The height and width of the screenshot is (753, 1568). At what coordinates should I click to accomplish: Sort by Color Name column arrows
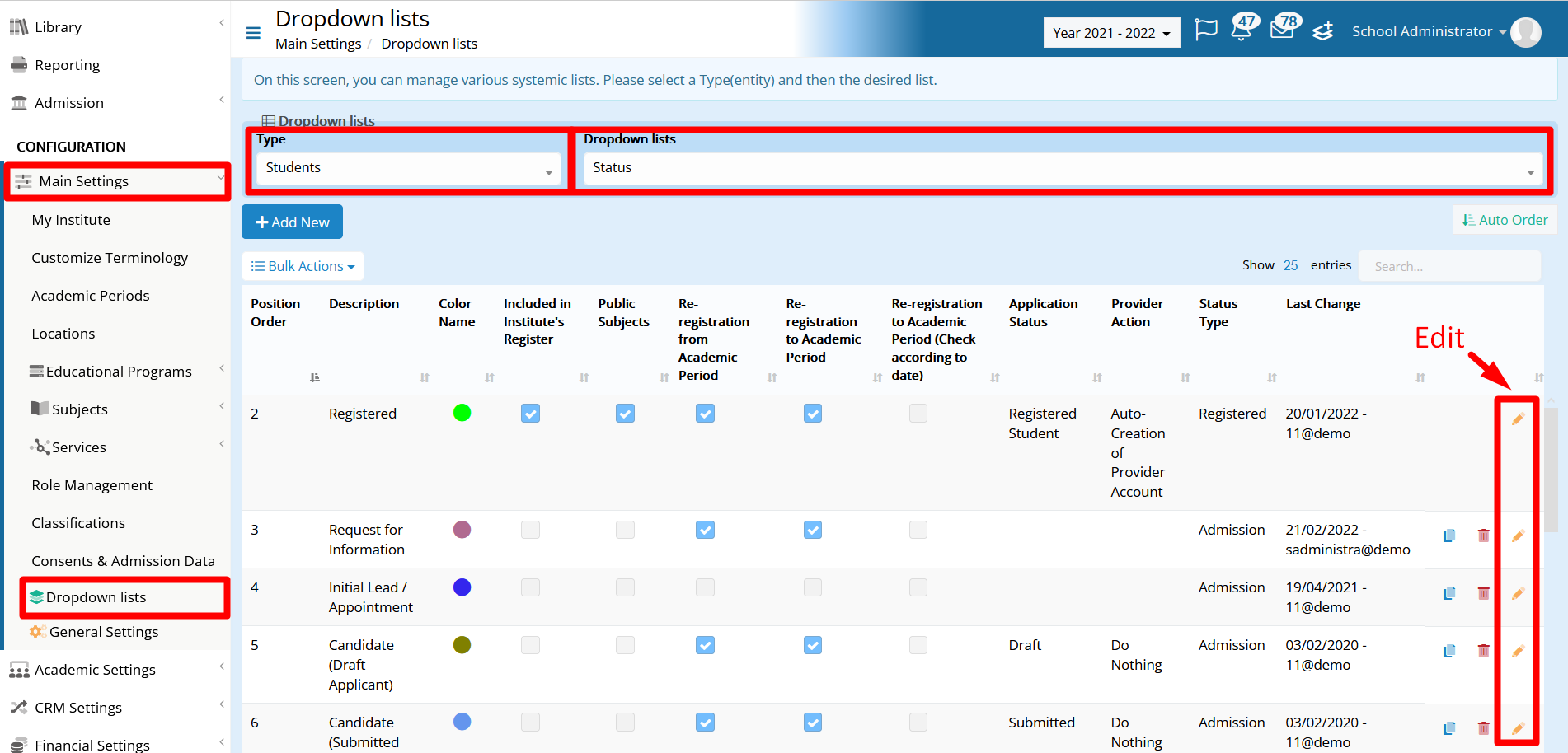490,377
